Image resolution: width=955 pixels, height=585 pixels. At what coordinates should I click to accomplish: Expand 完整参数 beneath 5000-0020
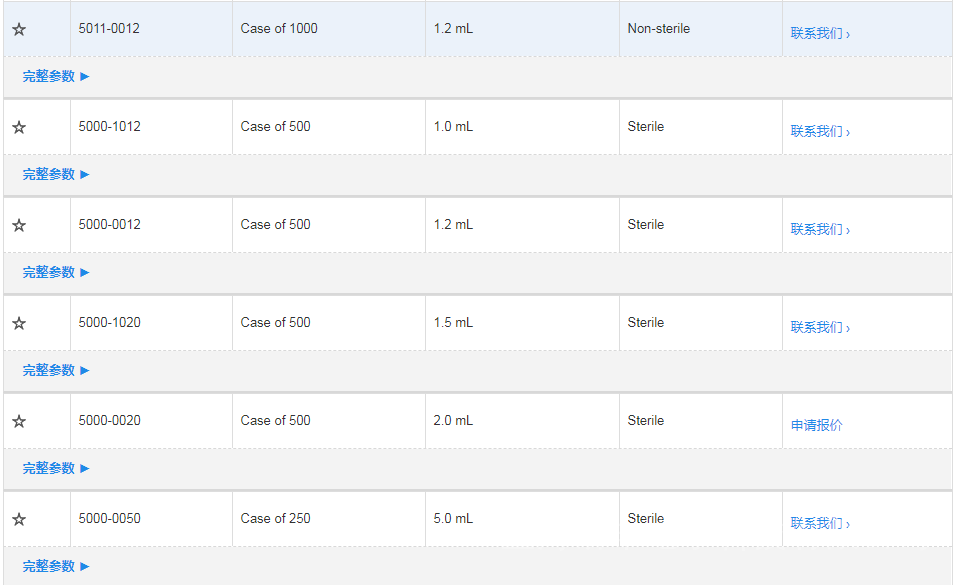[56, 468]
